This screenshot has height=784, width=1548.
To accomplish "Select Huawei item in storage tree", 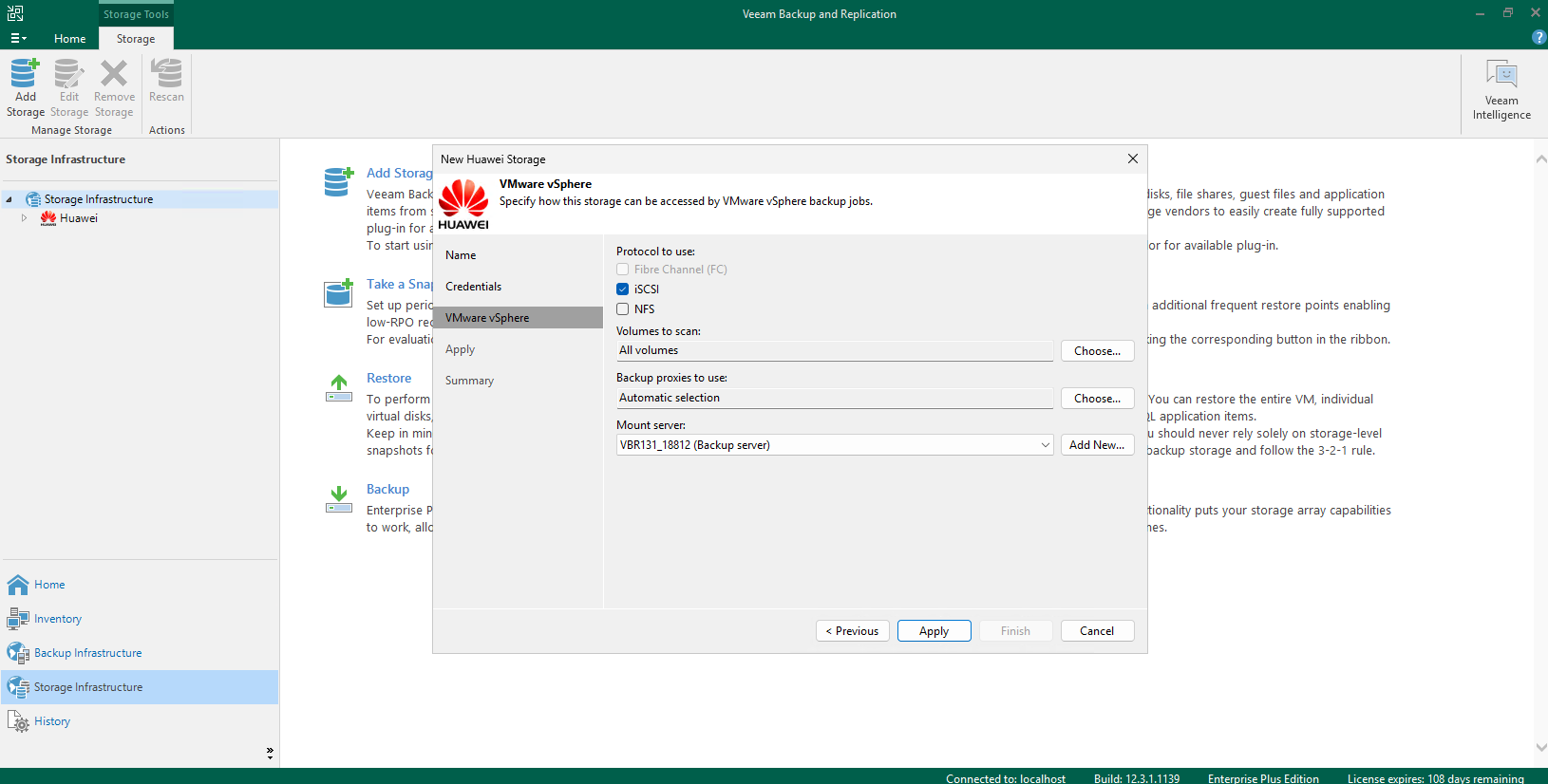I will click(79, 218).
